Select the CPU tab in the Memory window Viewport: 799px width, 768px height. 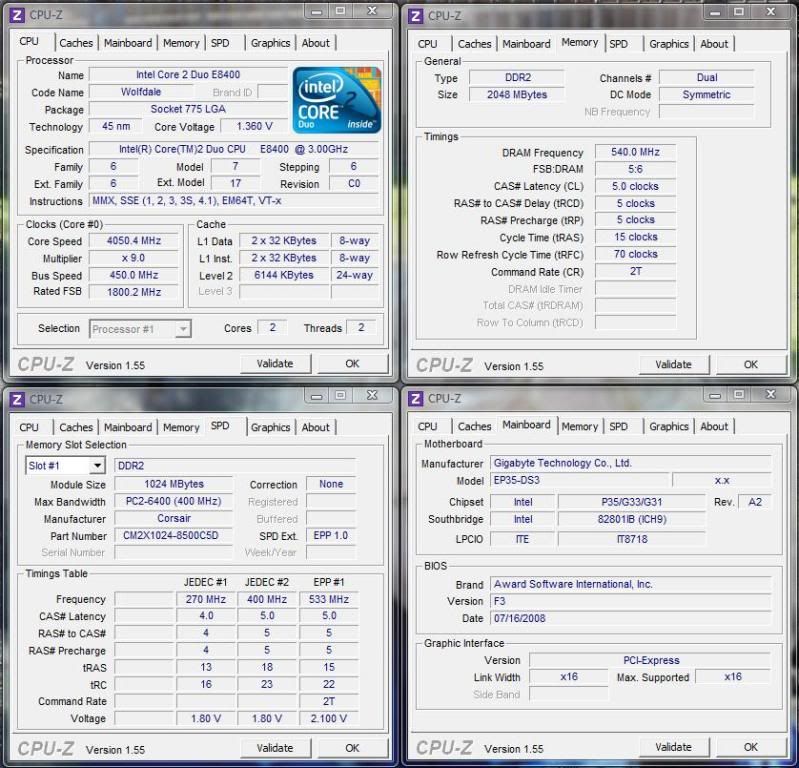pos(428,44)
